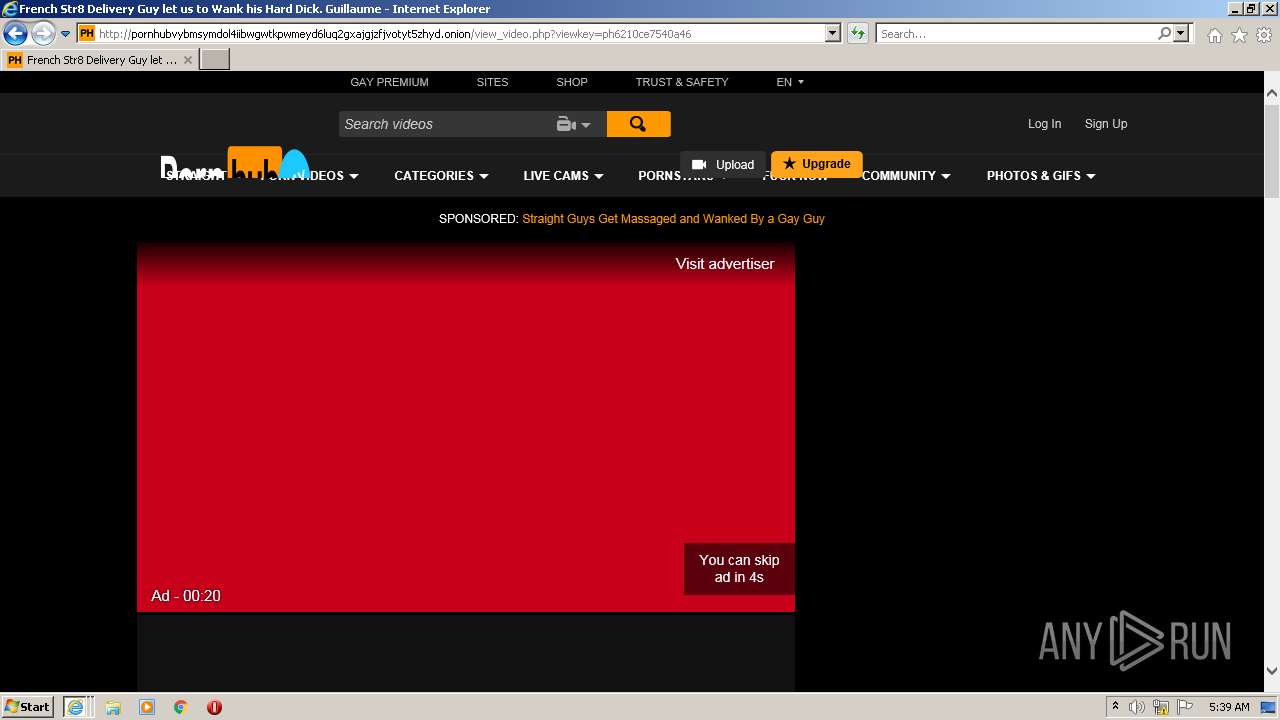Open the Windows Media Player taskbar icon
The image size is (1280, 720).
pos(147,707)
